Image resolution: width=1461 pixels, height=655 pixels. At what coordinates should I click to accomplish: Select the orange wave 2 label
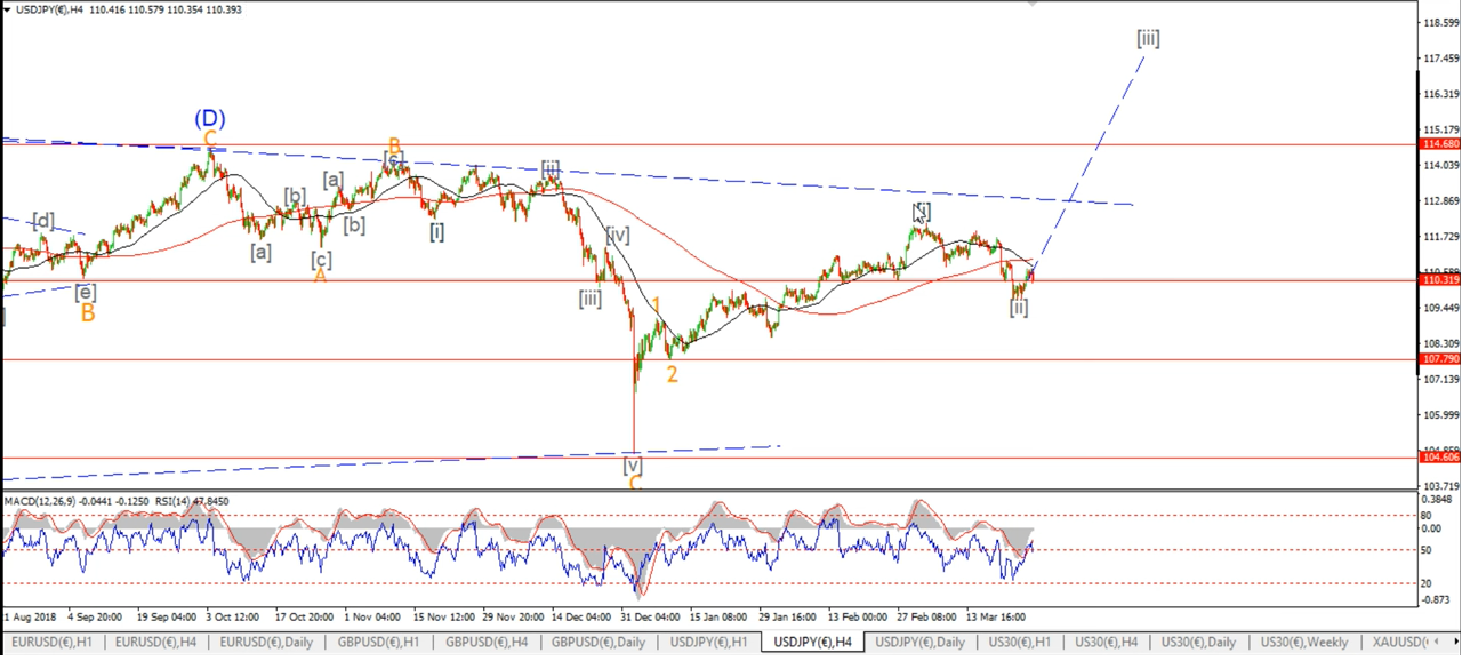point(672,374)
